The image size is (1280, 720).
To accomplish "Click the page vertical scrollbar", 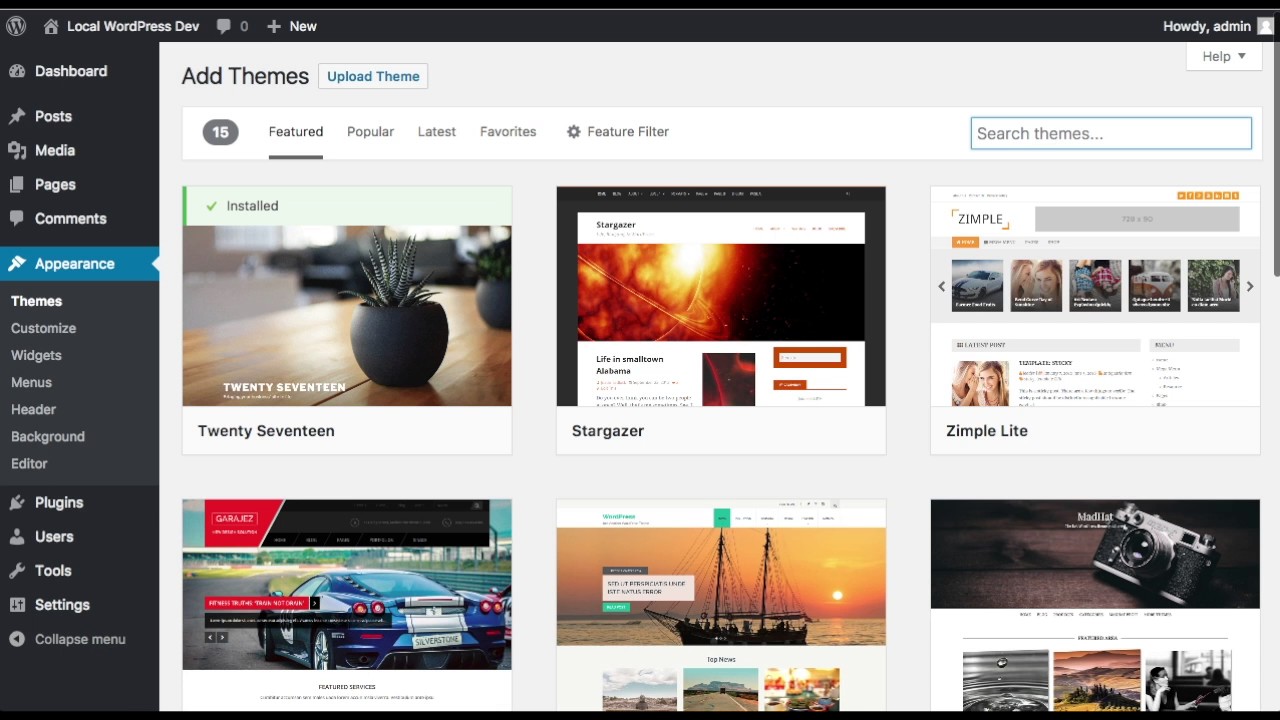I will point(1276,160).
